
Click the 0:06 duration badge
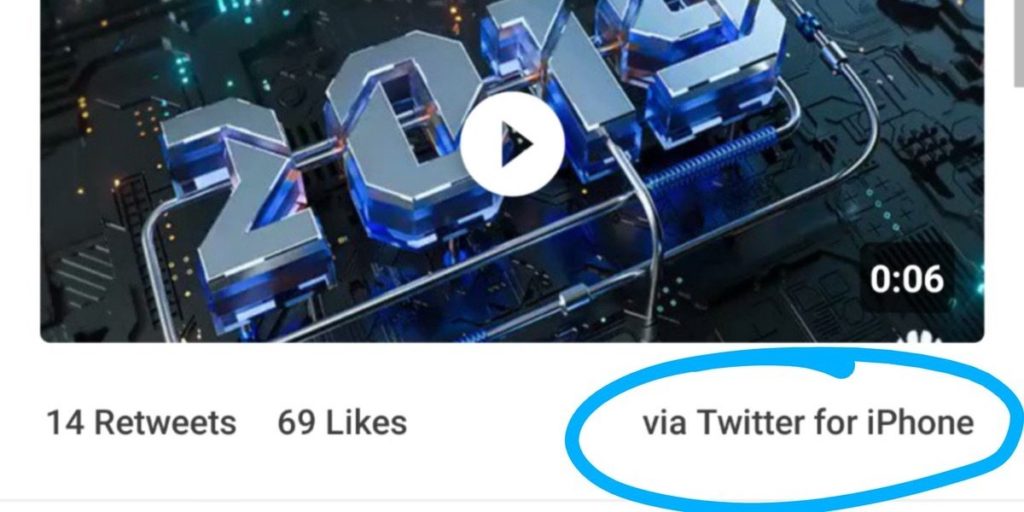(906, 279)
